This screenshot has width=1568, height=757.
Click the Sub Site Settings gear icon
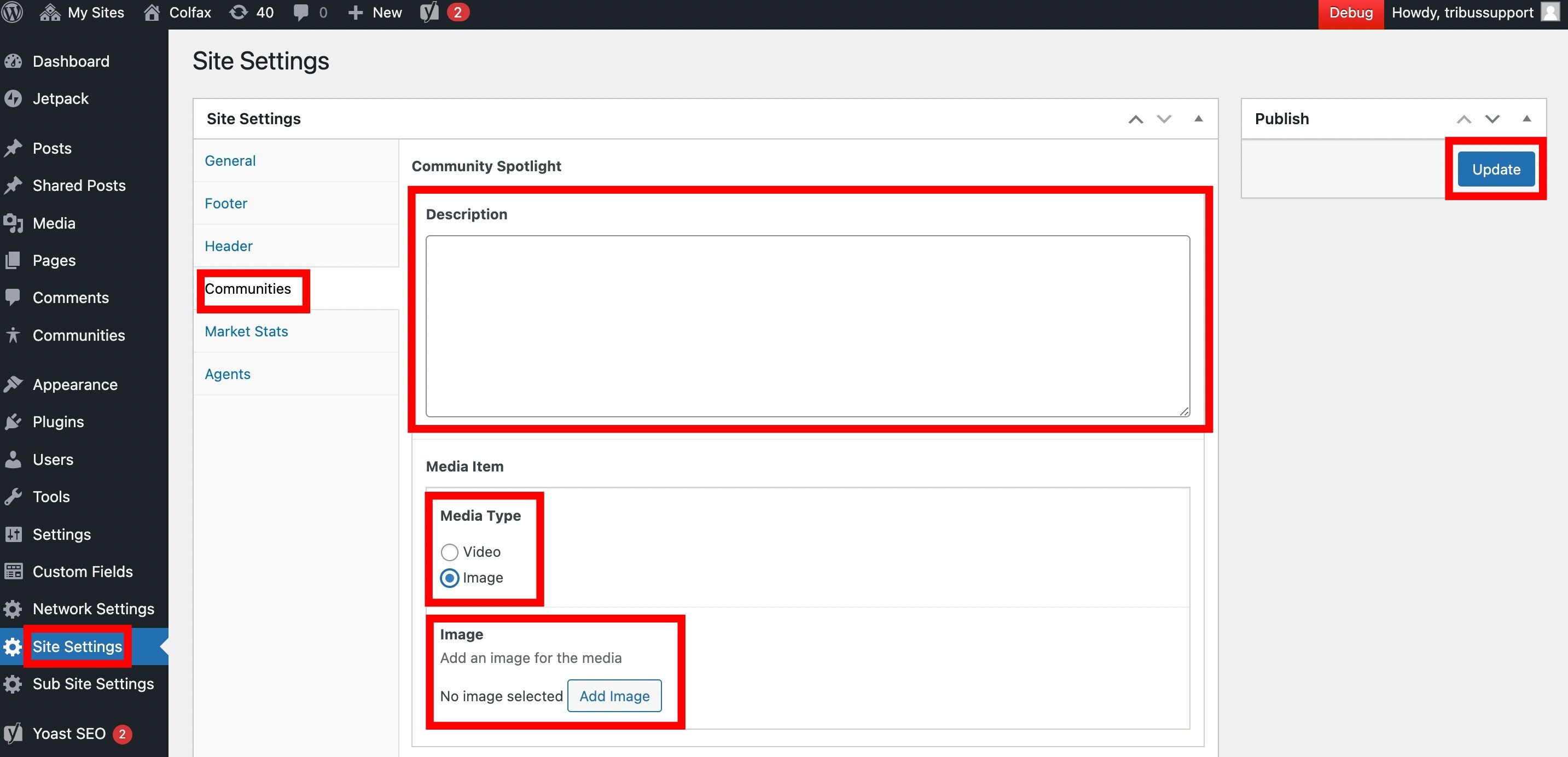tap(13, 684)
